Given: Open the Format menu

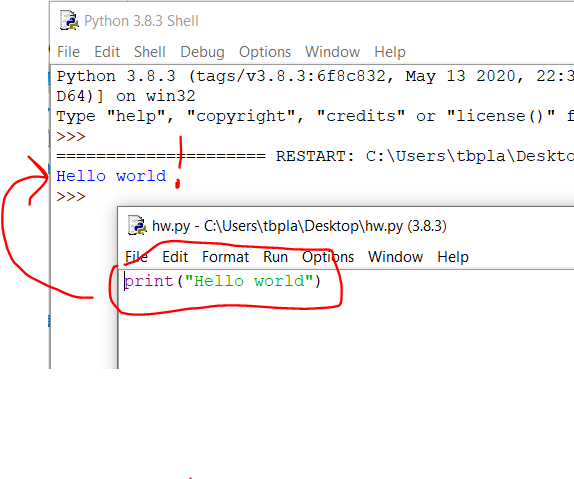Looking at the screenshot, I should point(226,257).
